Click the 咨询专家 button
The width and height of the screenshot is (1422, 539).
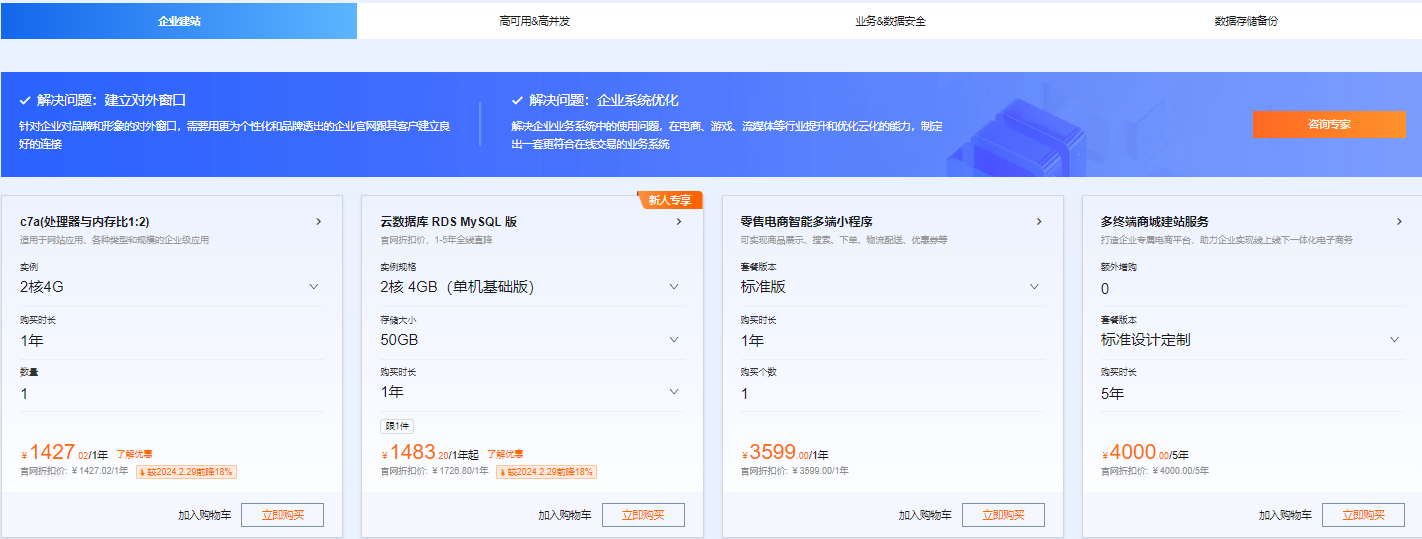point(1329,124)
